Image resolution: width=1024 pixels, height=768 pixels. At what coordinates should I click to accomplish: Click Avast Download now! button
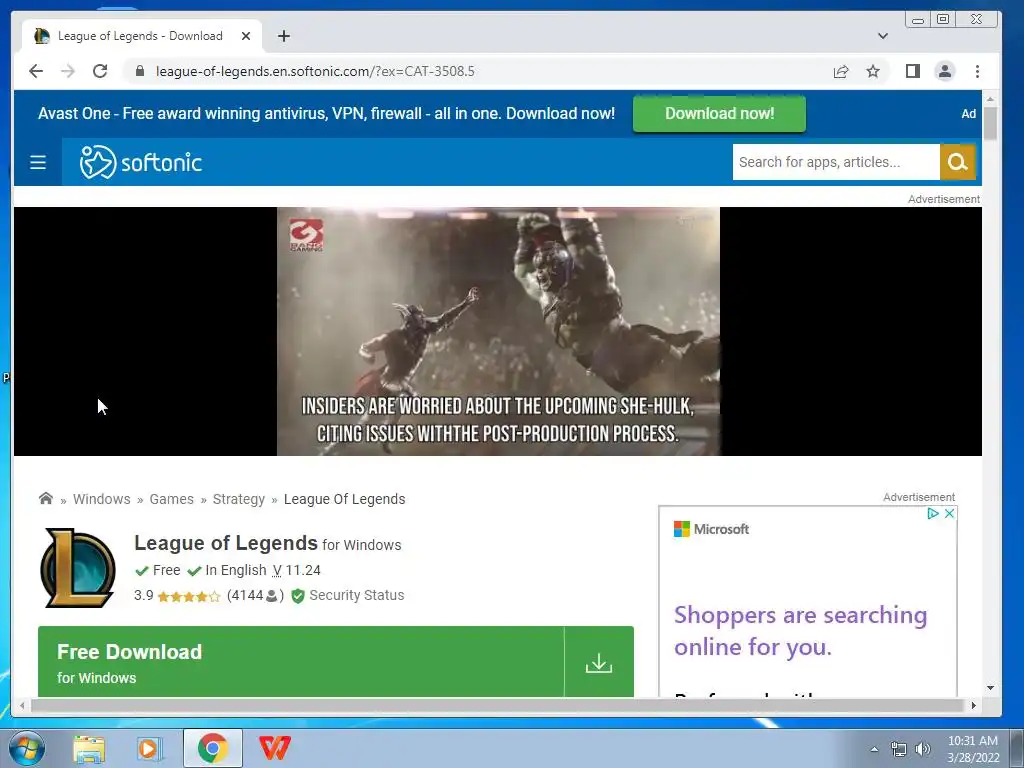pyautogui.click(x=719, y=114)
